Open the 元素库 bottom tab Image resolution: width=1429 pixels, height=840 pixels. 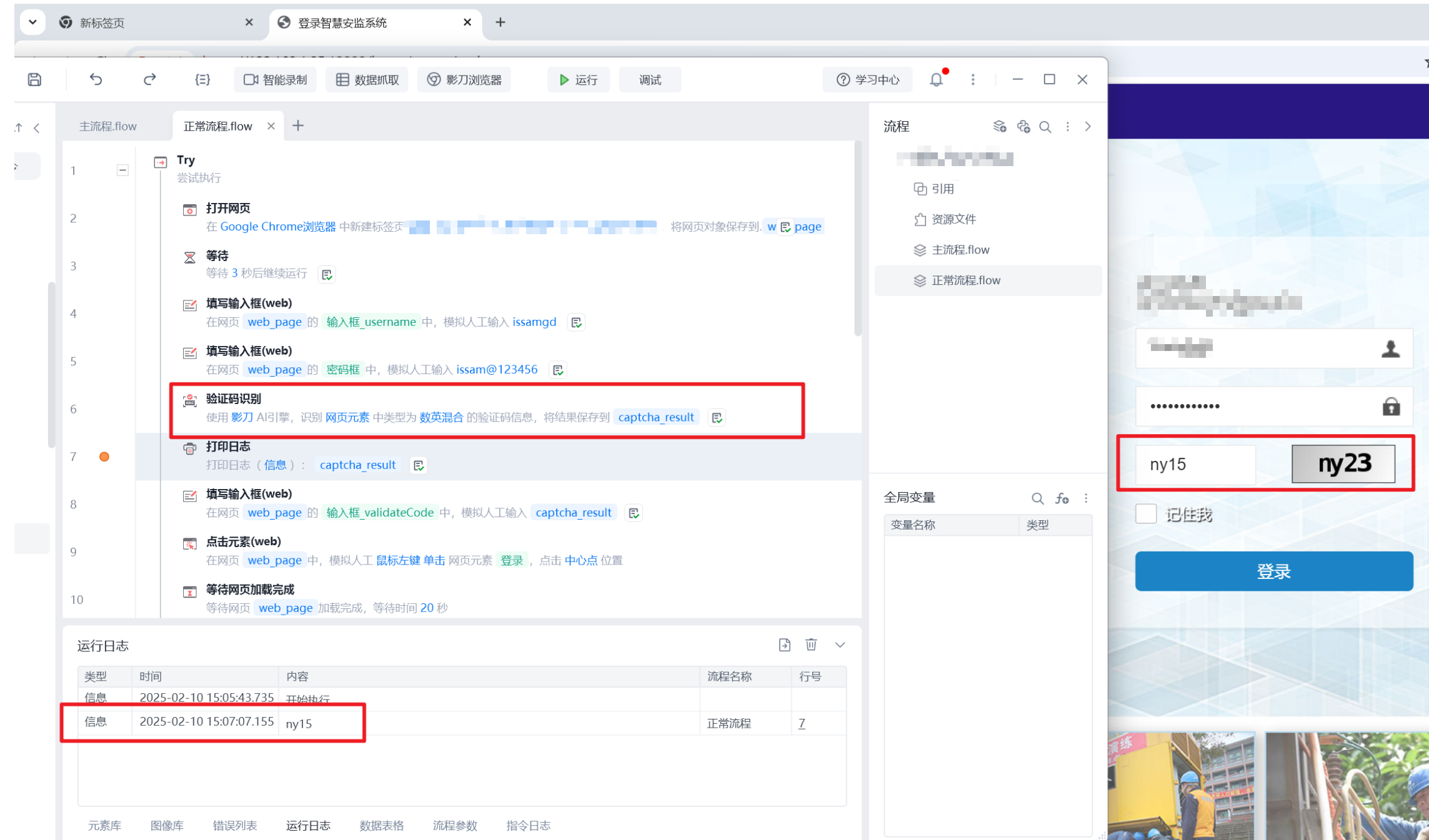tap(104, 826)
